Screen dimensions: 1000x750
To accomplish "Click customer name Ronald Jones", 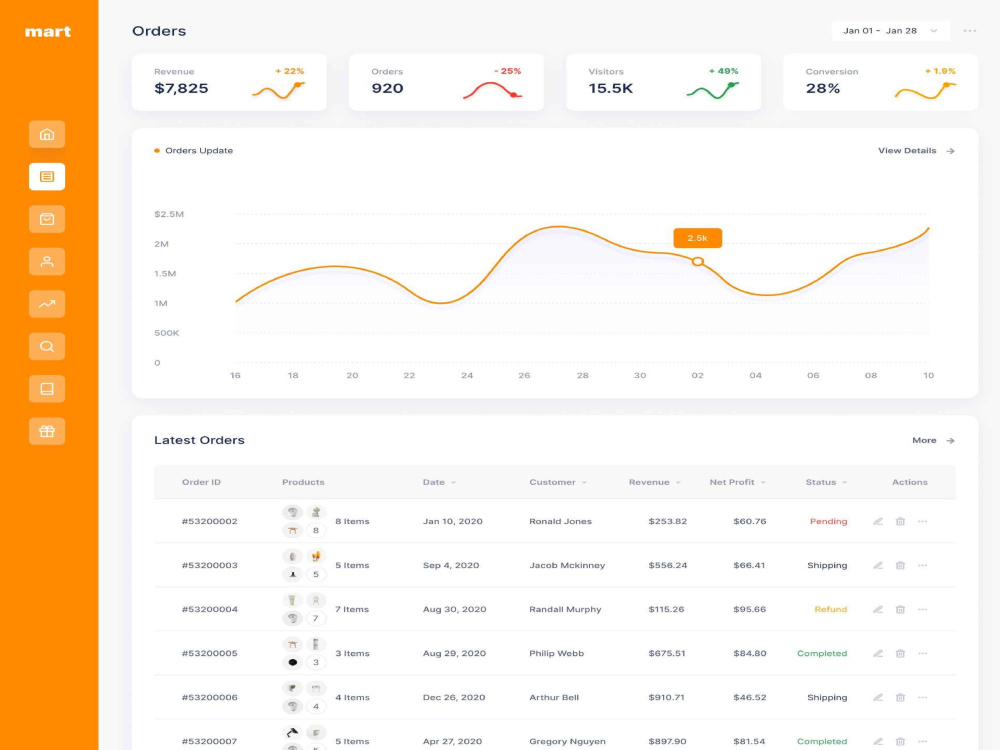I will (560, 521).
